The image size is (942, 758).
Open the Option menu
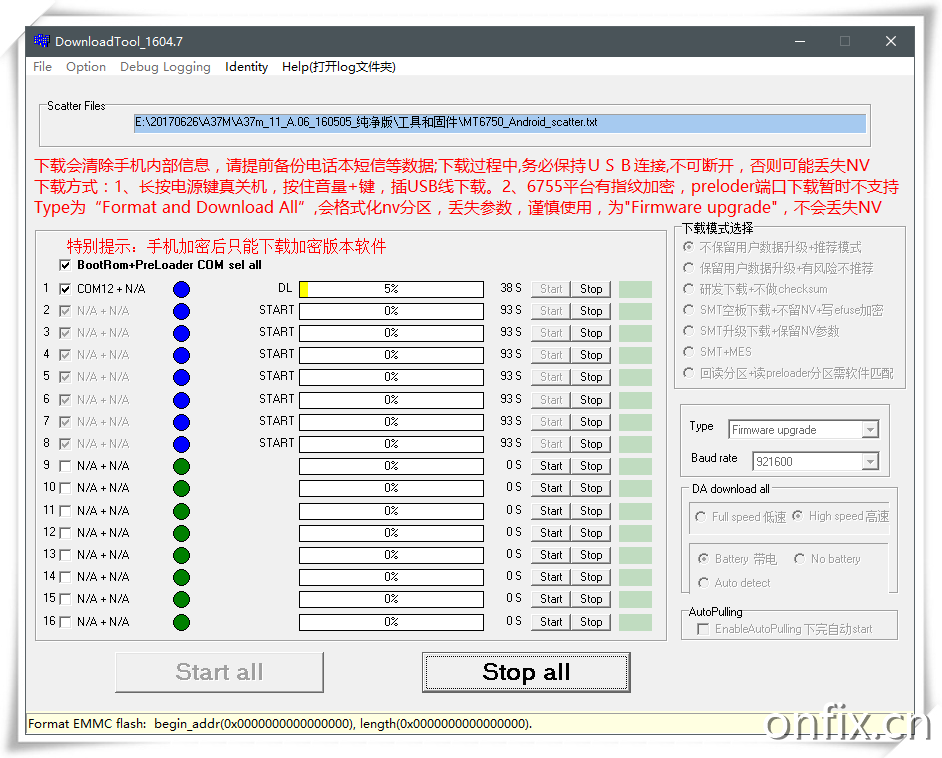(x=86, y=67)
